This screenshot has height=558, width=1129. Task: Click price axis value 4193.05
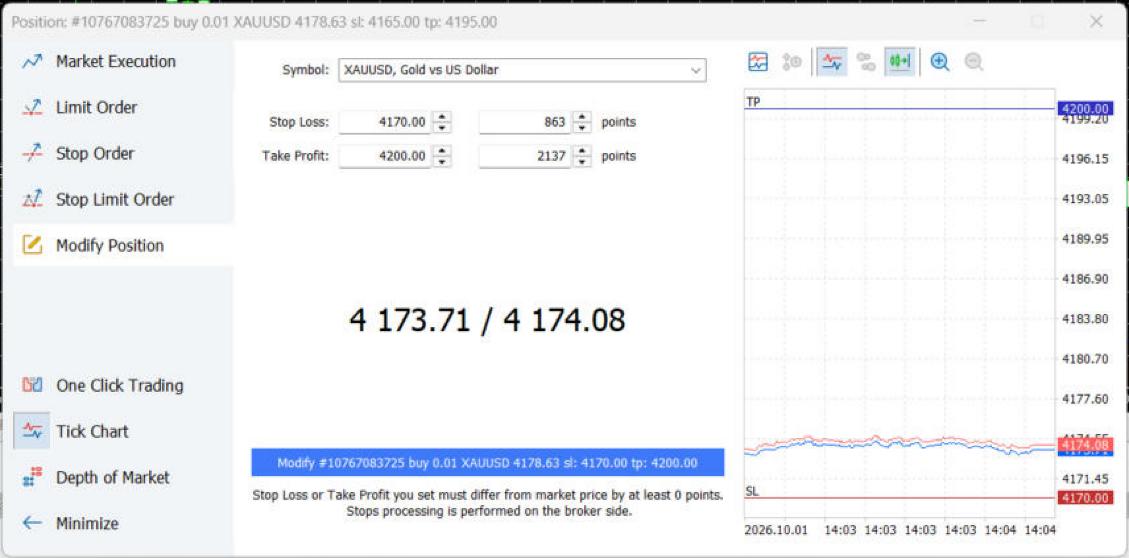click(1085, 199)
